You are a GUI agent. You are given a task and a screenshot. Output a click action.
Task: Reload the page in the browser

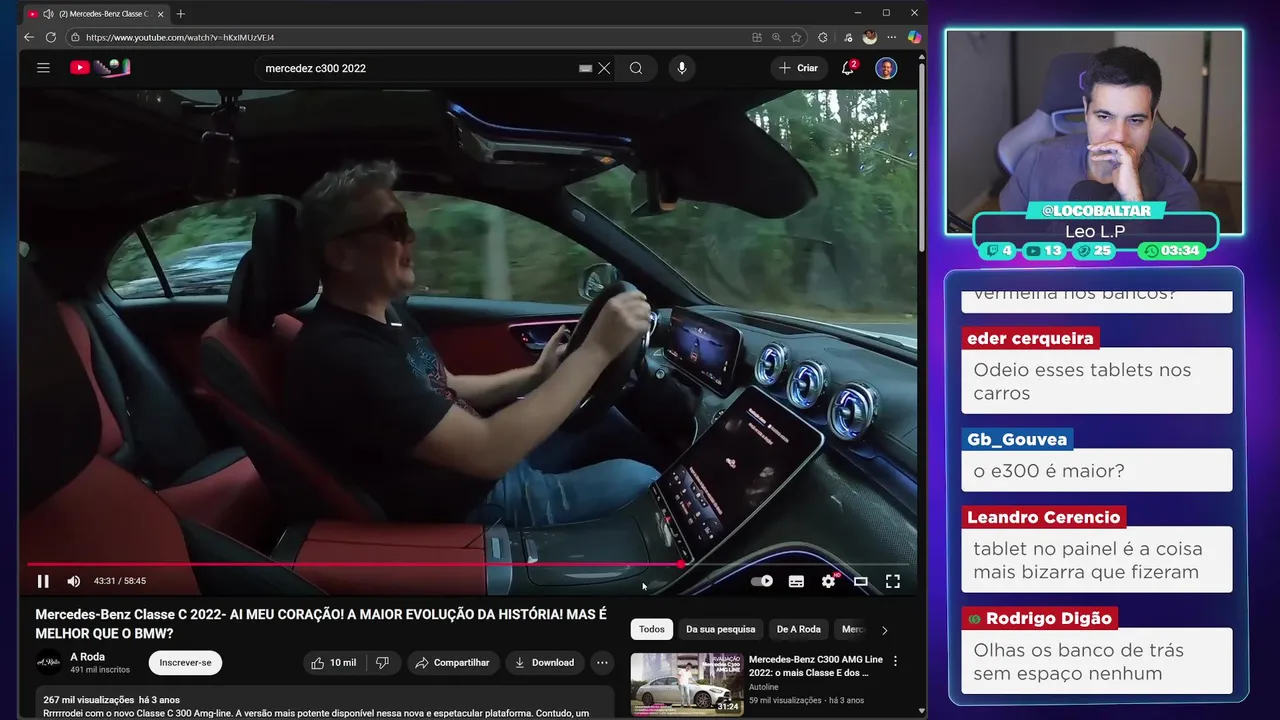(x=51, y=37)
